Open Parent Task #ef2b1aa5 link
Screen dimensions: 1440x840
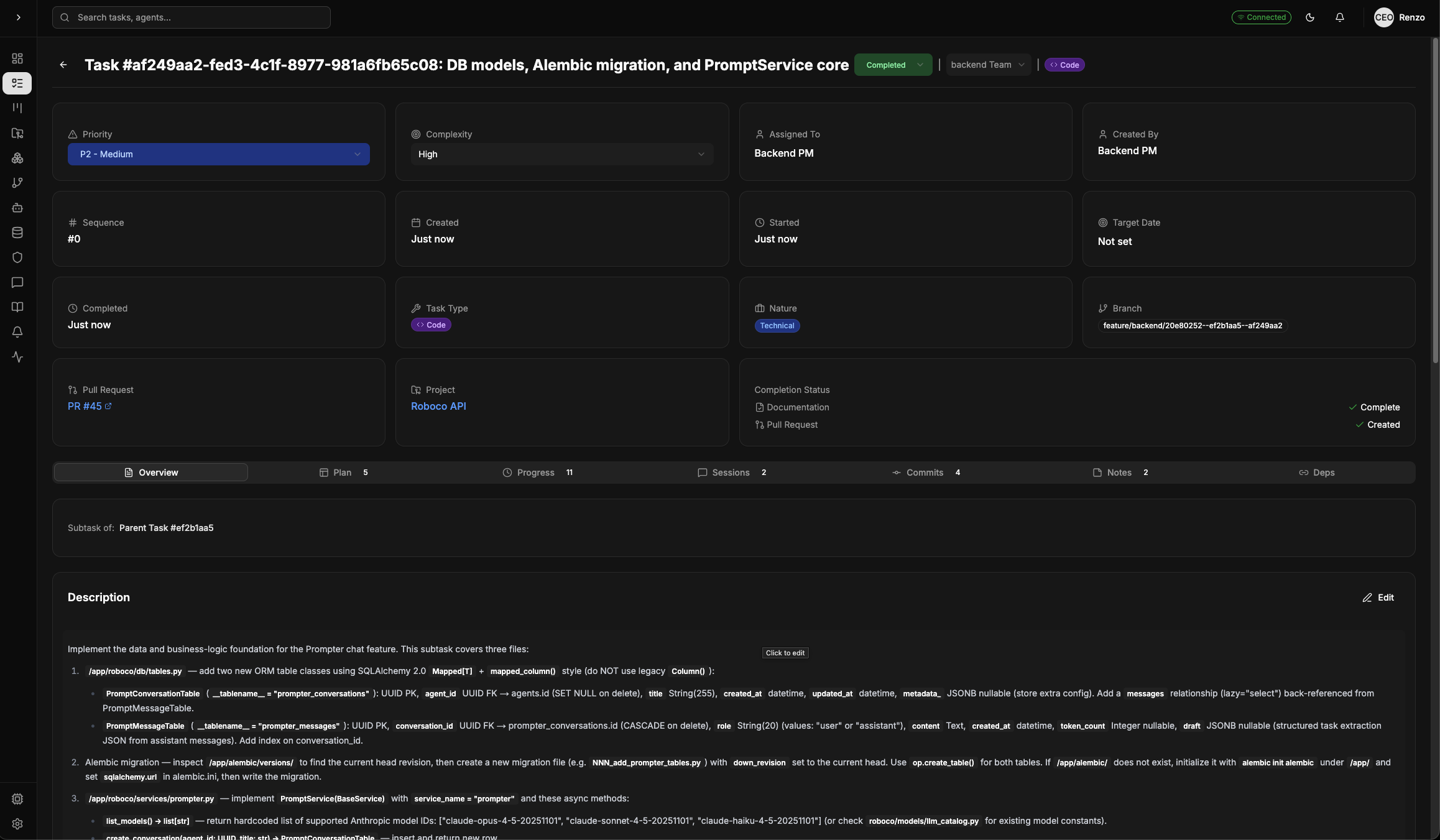pyautogui.click(x=166, y=528)
